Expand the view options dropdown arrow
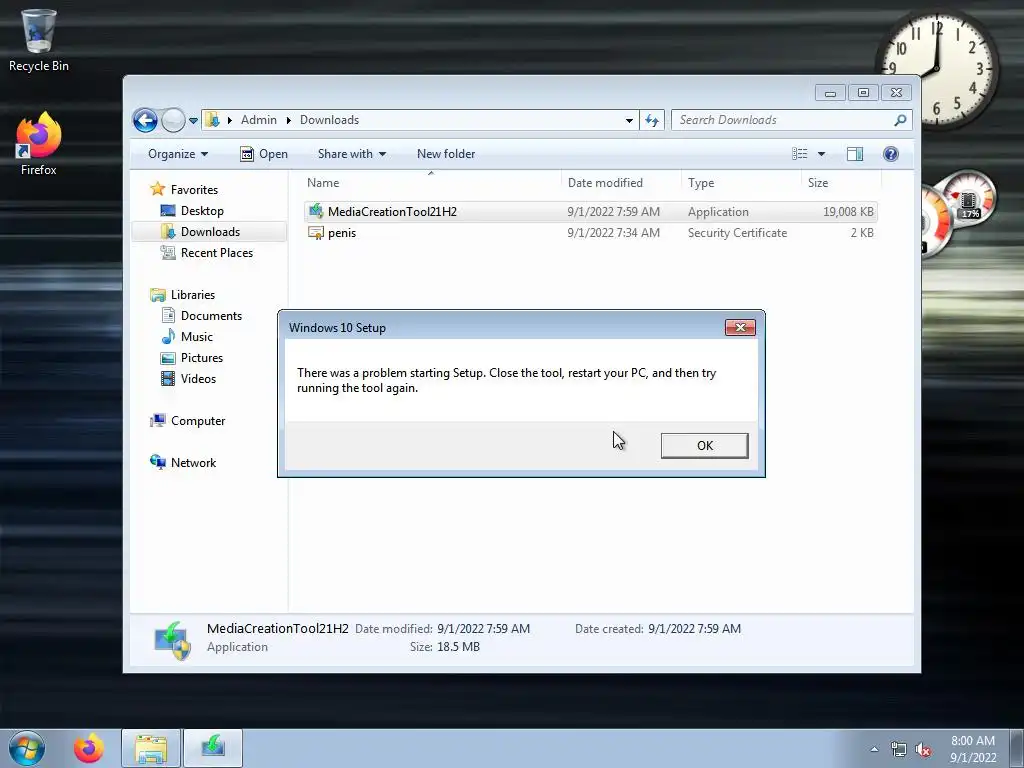This screenshot has height=768, width=1024. pos(822,154)
